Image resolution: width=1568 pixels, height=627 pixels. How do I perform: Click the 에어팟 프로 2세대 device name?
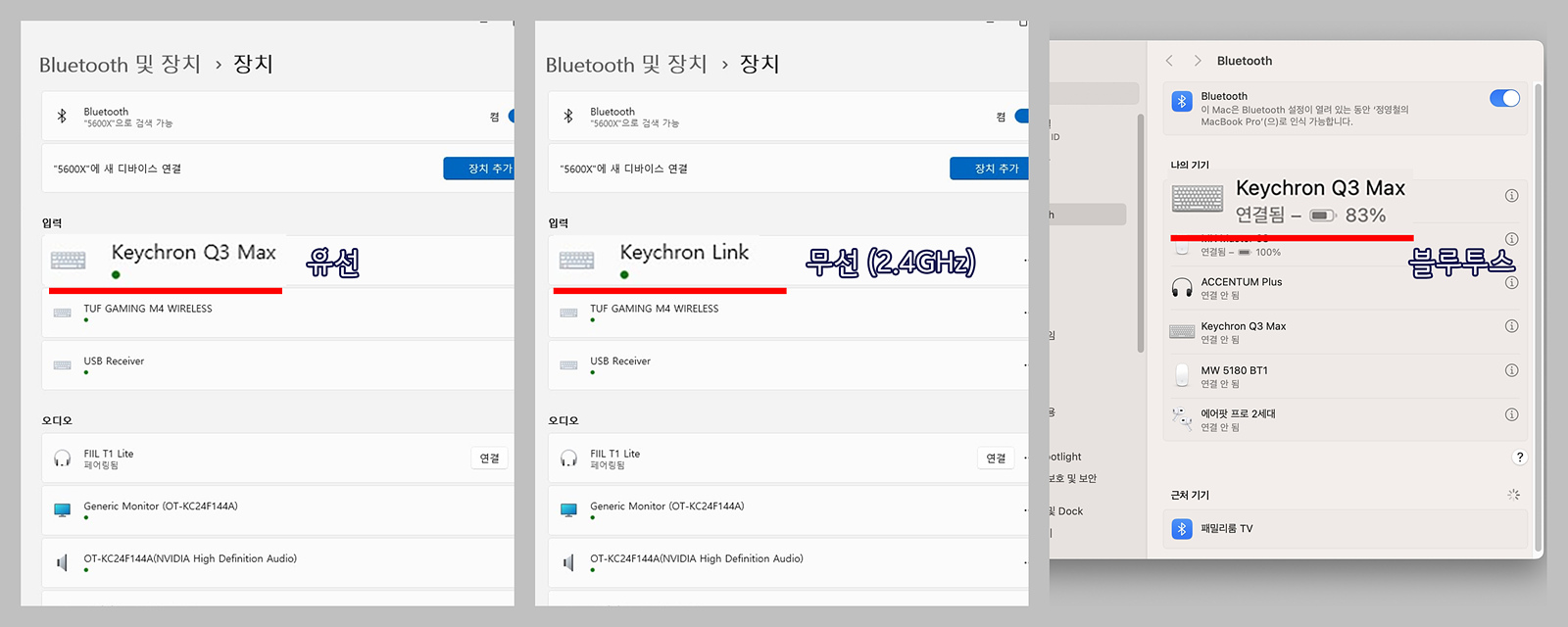[x=1239, y=414]
